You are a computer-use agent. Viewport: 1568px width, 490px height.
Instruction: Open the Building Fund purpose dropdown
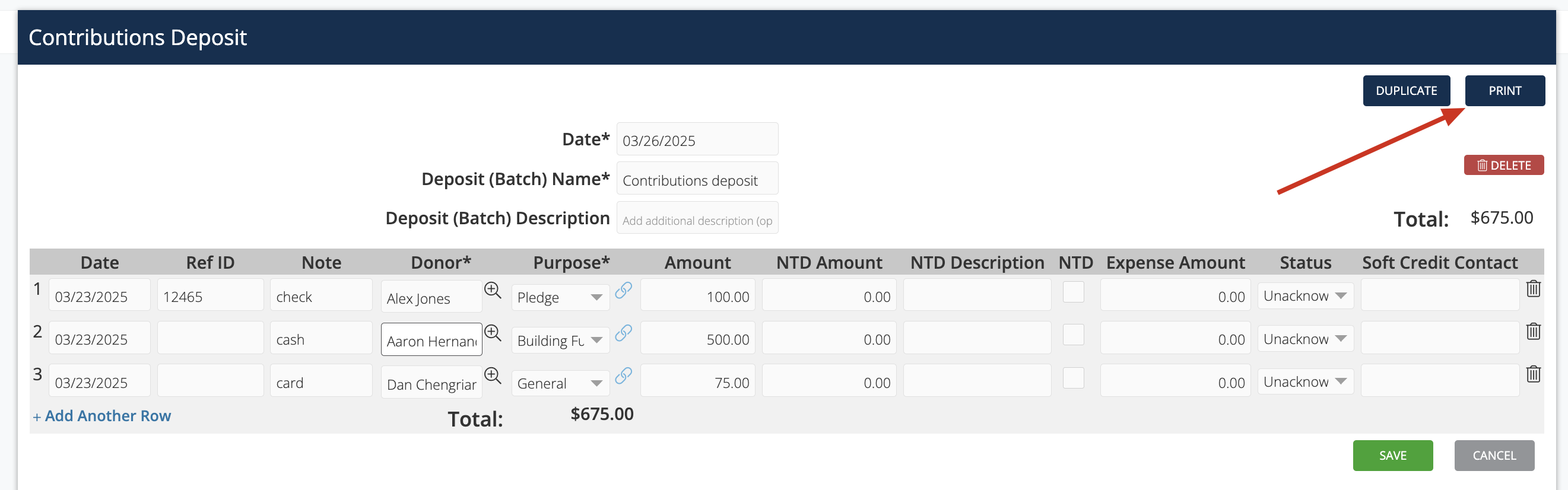tap(560, 341)
